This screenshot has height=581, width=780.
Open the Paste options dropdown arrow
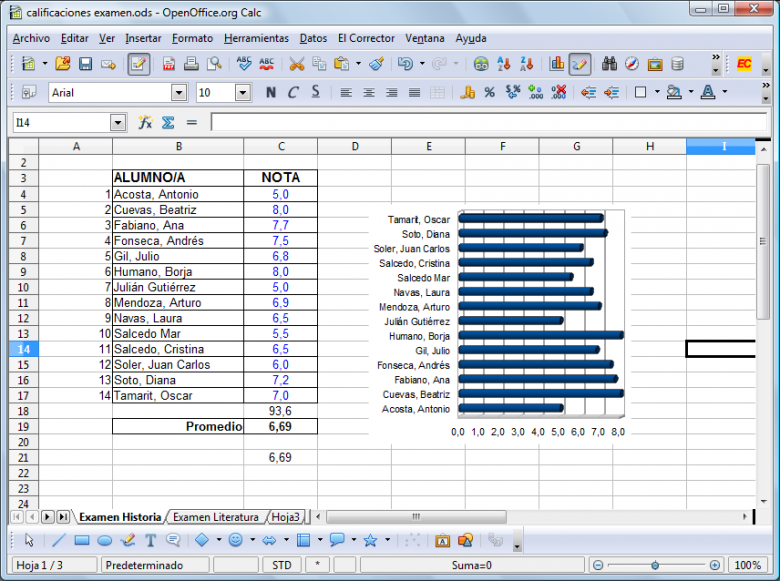pos(358,64)
